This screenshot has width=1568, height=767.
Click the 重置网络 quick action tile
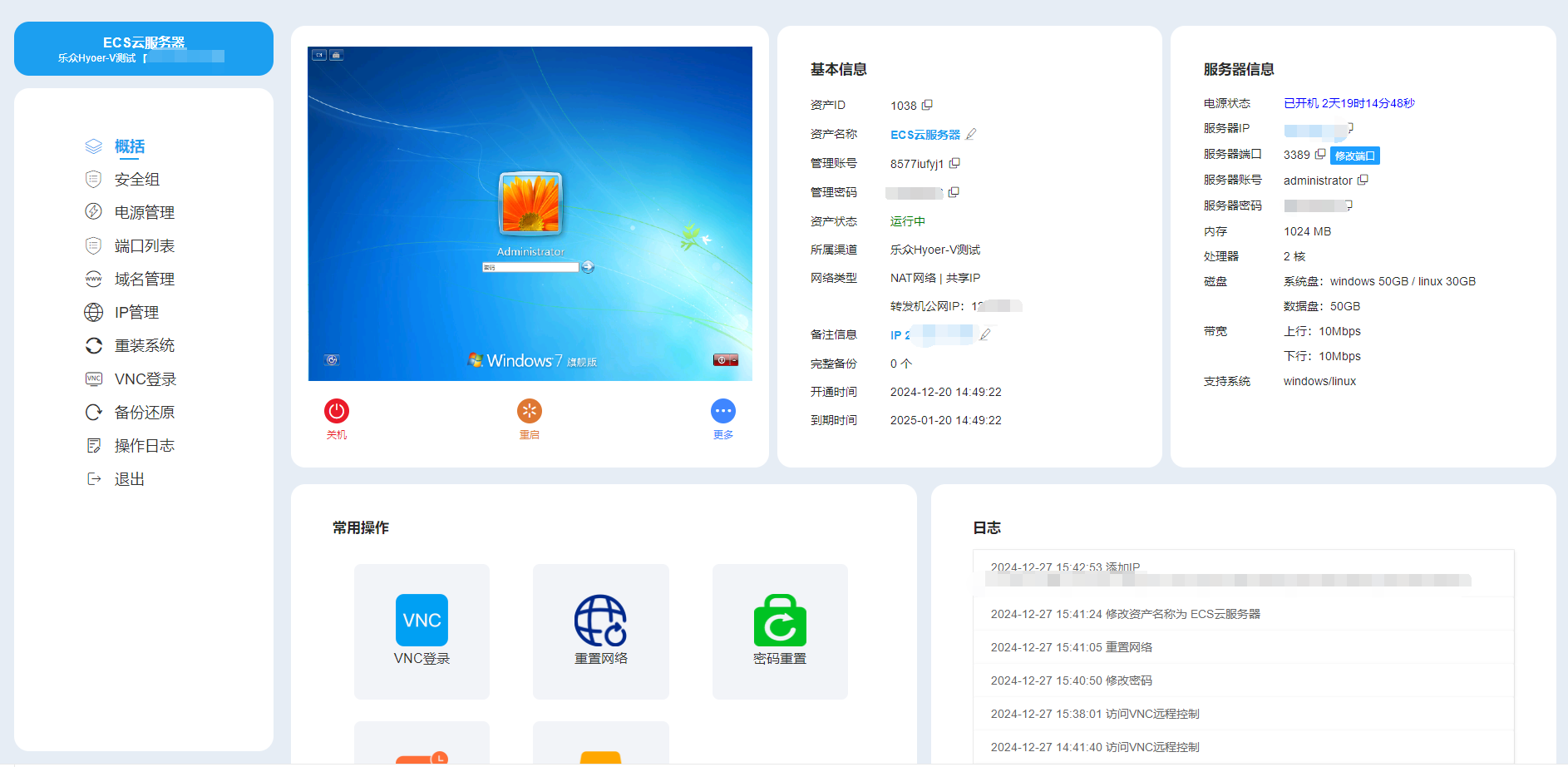click(x=600, y=631)
